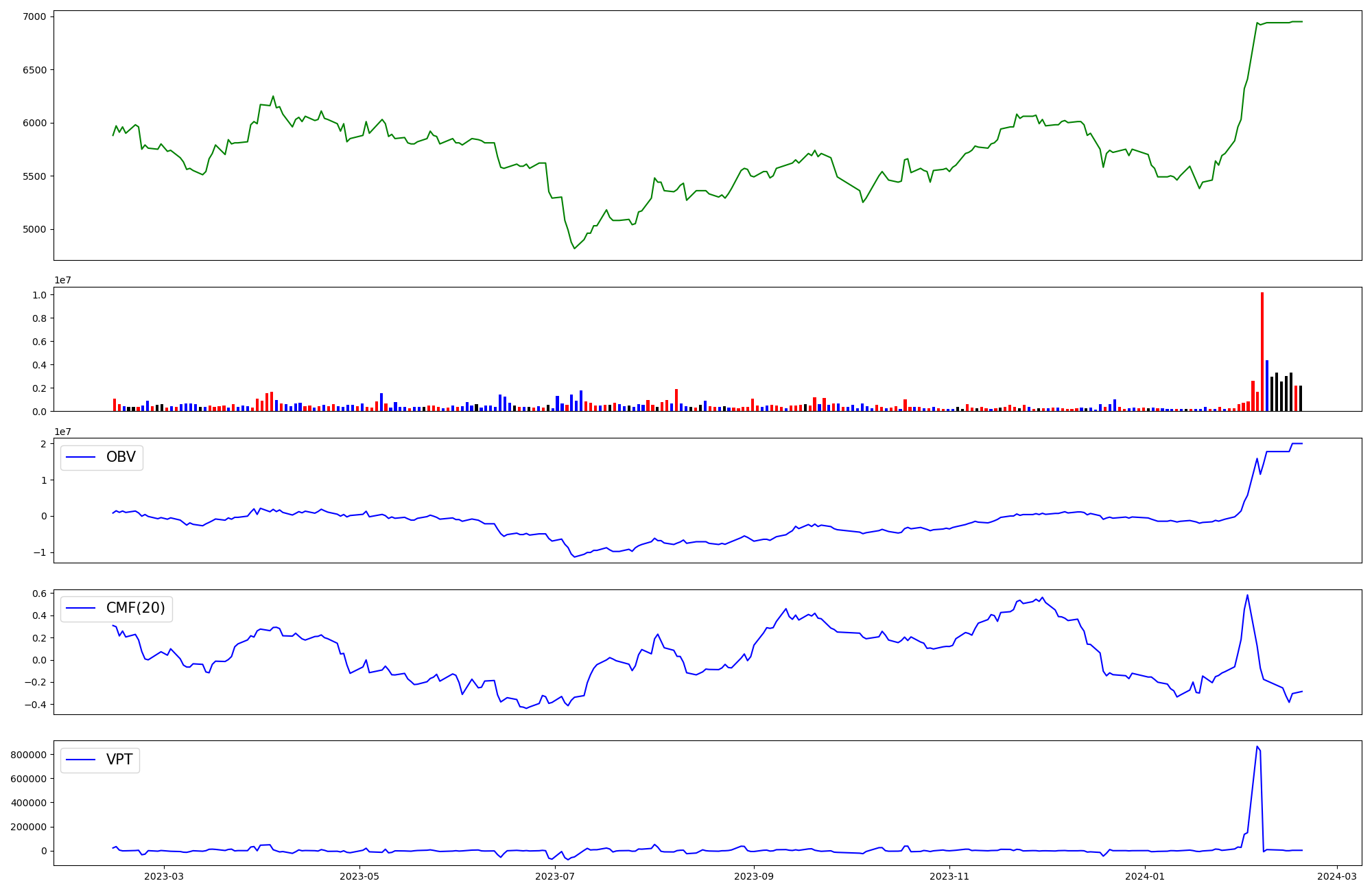Click the 2023-07 x-axis date label
The width and height of the screenshot is (1372, 892).
[x=555, y=876]
